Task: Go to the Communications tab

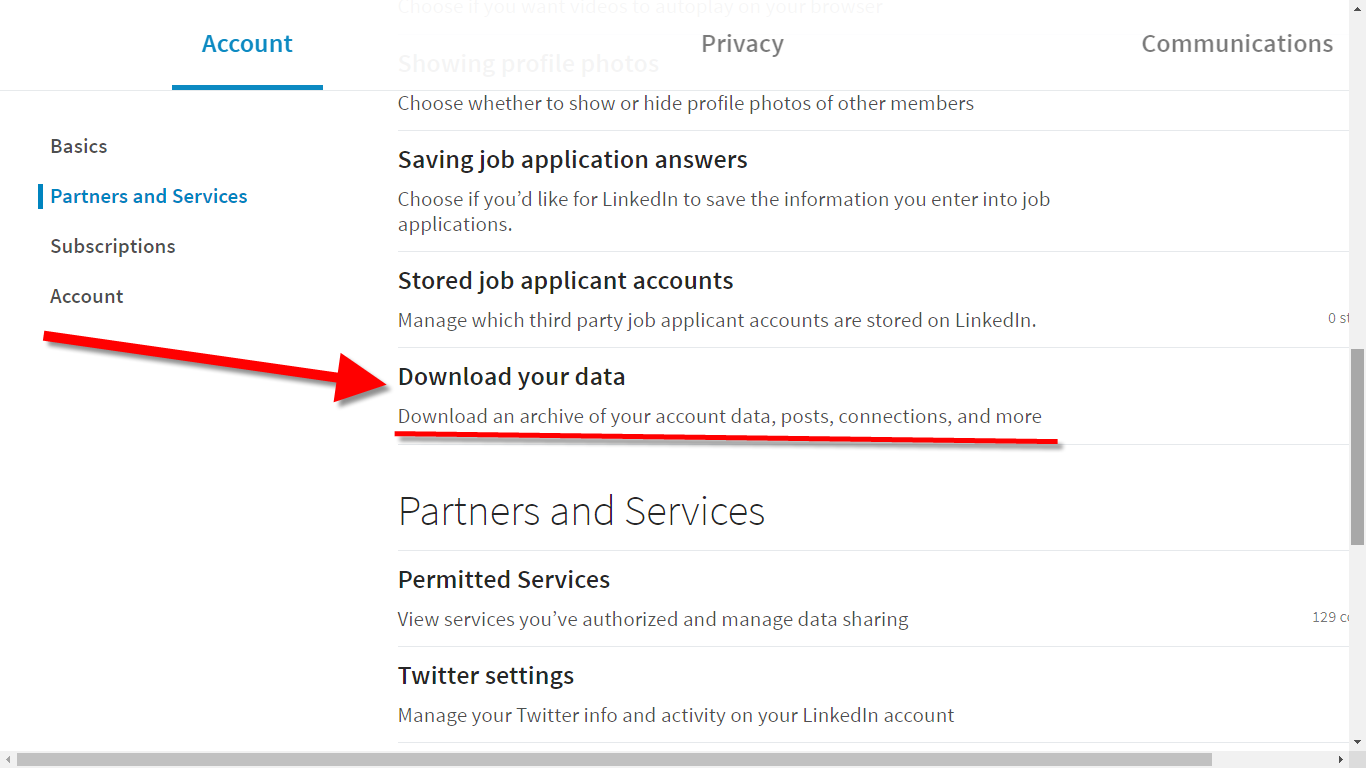Action: 1237,44
